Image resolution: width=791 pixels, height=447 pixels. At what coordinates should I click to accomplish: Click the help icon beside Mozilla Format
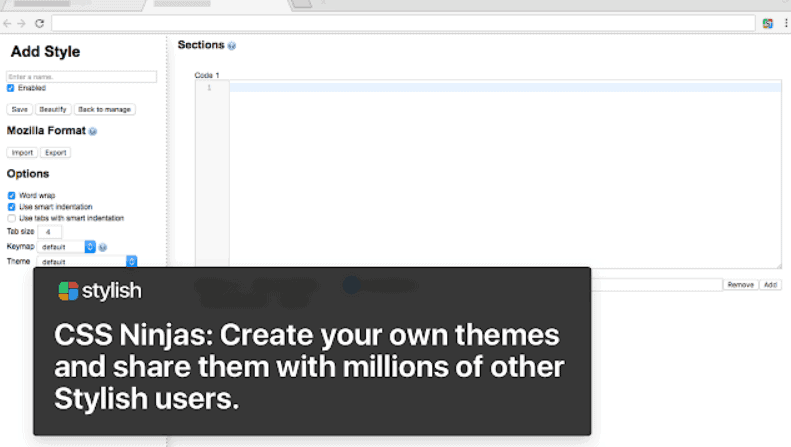coord(93,132)
